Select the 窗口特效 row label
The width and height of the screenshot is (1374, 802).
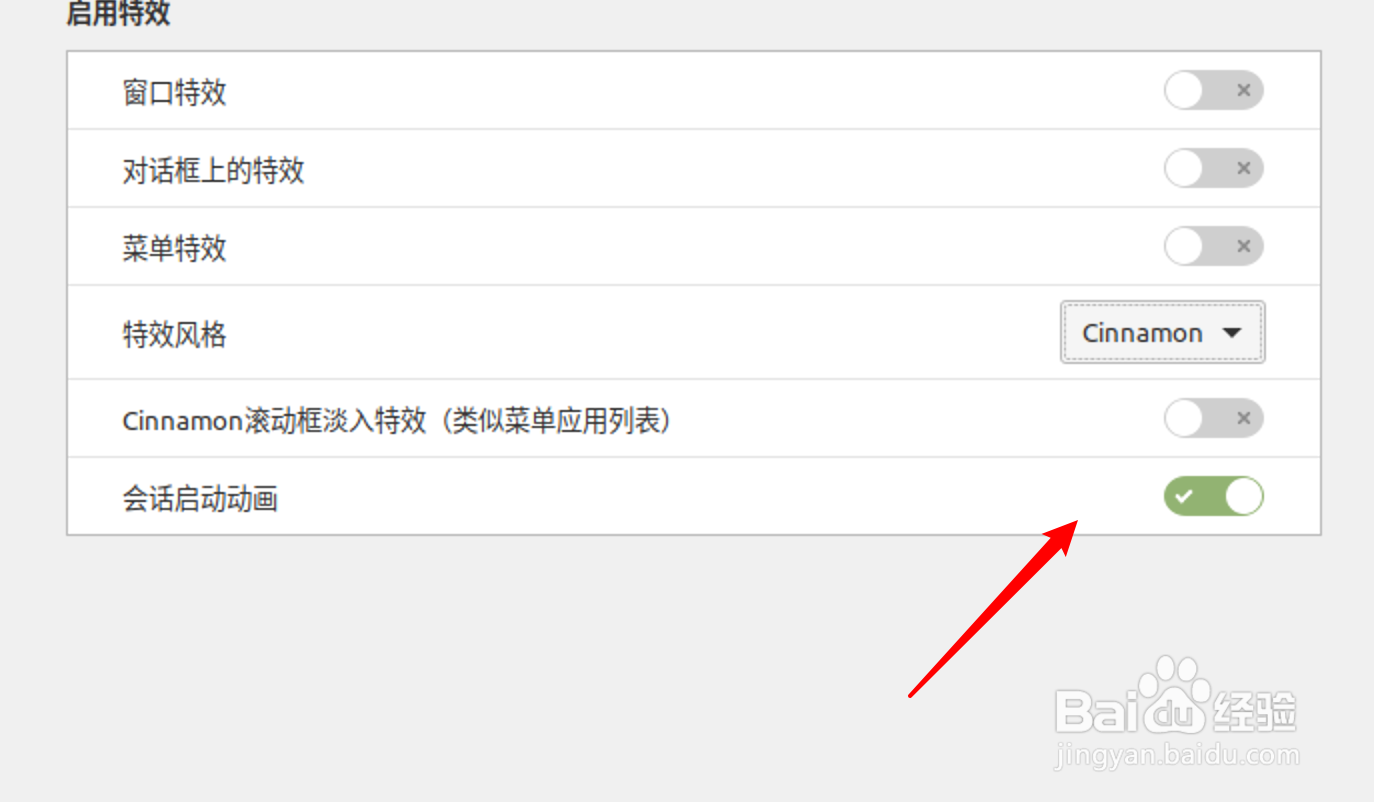[175, 92]
